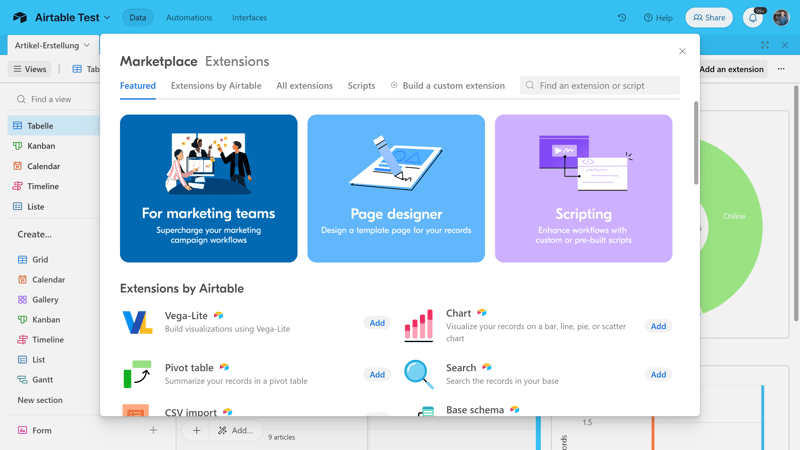Open the Add... records menu

coord(235,431)
